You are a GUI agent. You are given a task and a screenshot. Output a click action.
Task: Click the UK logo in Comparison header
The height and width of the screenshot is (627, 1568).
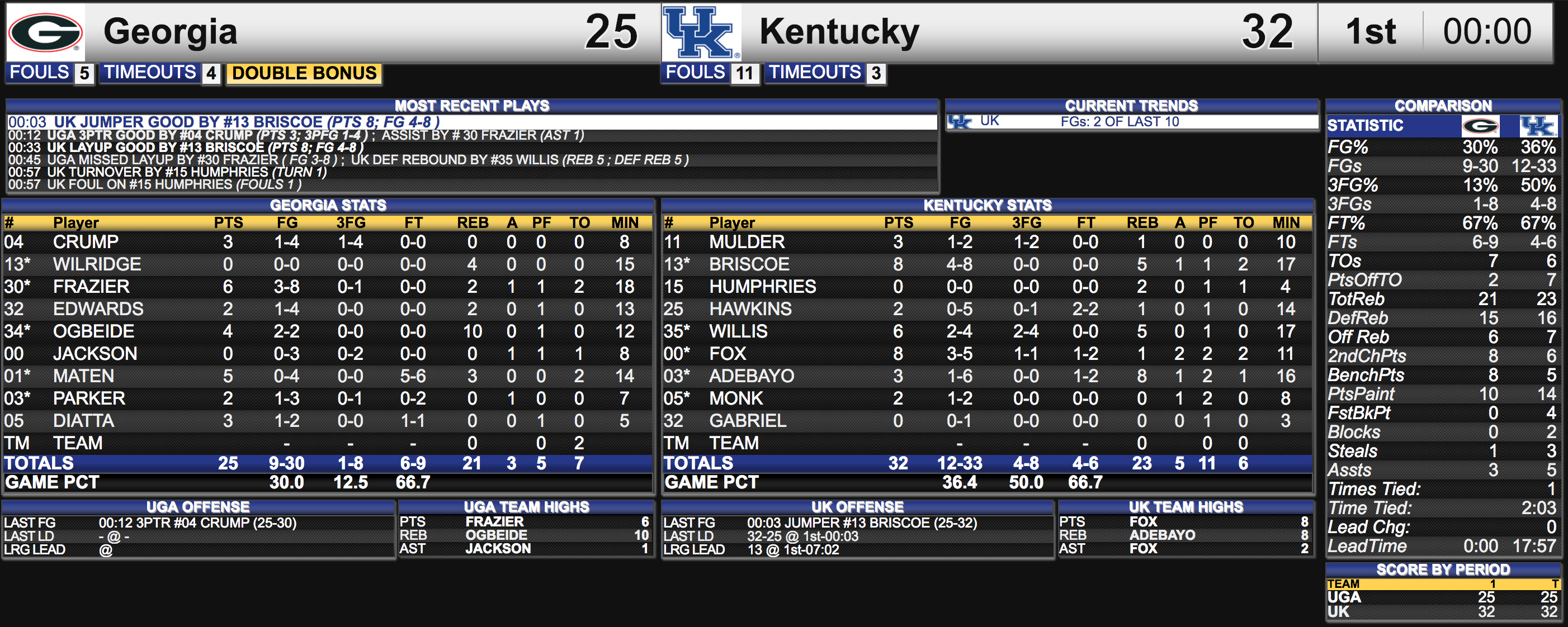(1538, 126)
